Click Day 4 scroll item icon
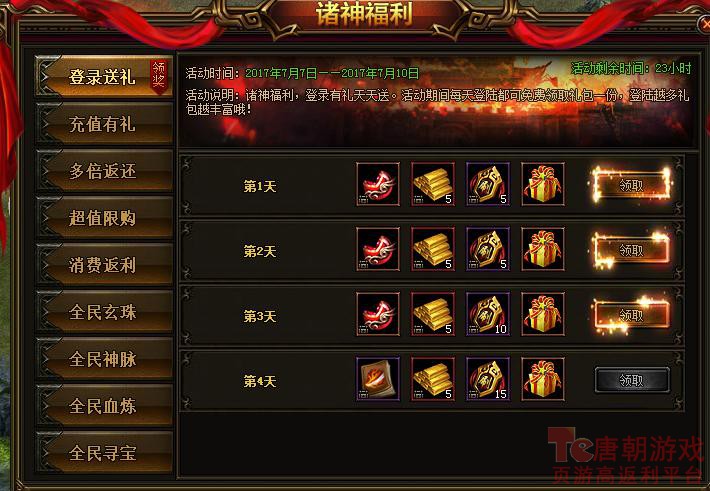The image size is (710, 491). [x=378, y=379]
